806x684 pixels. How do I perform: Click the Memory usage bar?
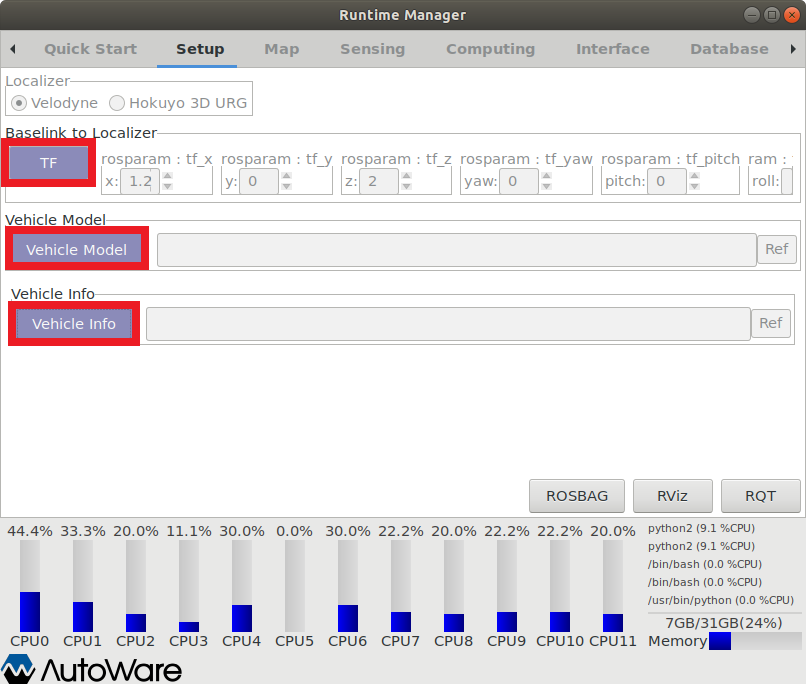[754, 641]
